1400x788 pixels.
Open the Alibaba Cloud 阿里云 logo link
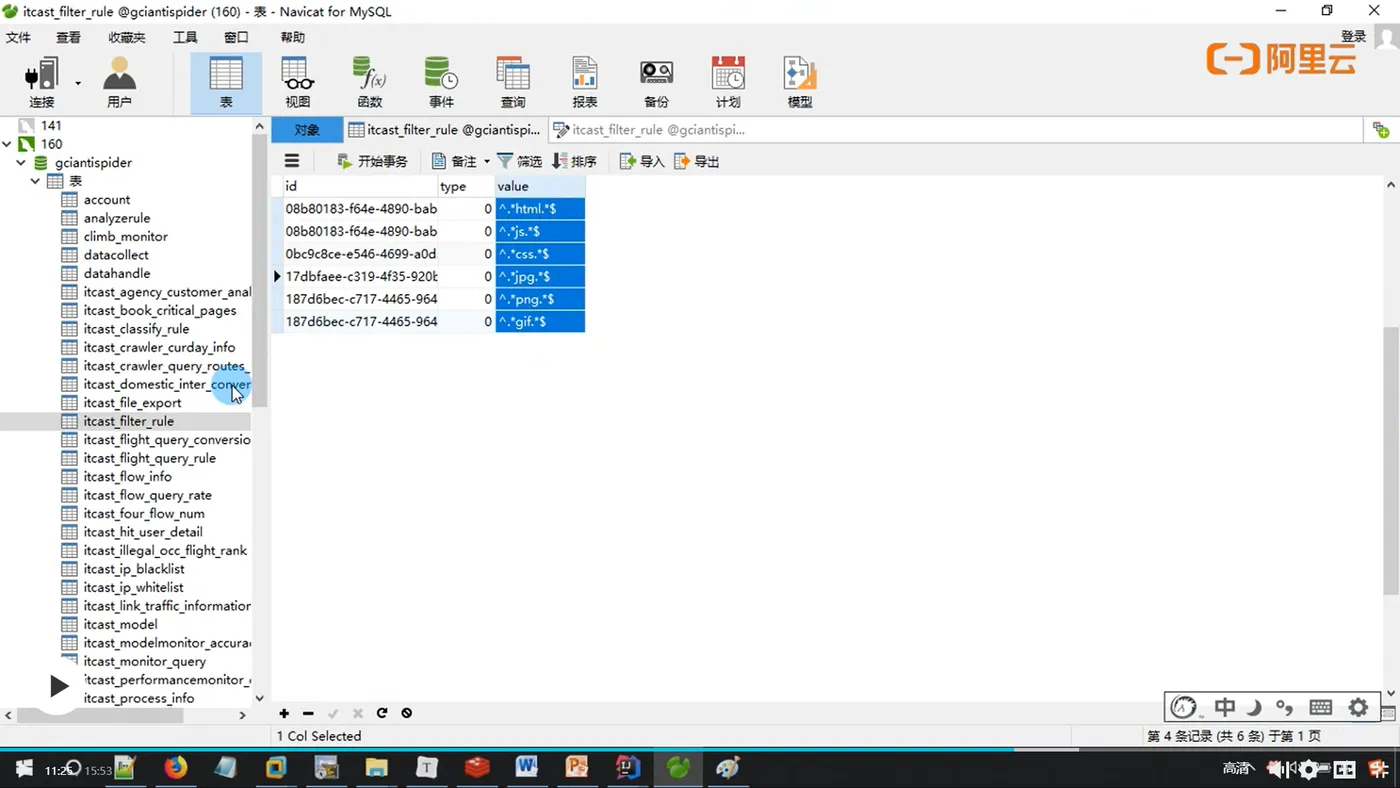click(x=1281, y=58)
